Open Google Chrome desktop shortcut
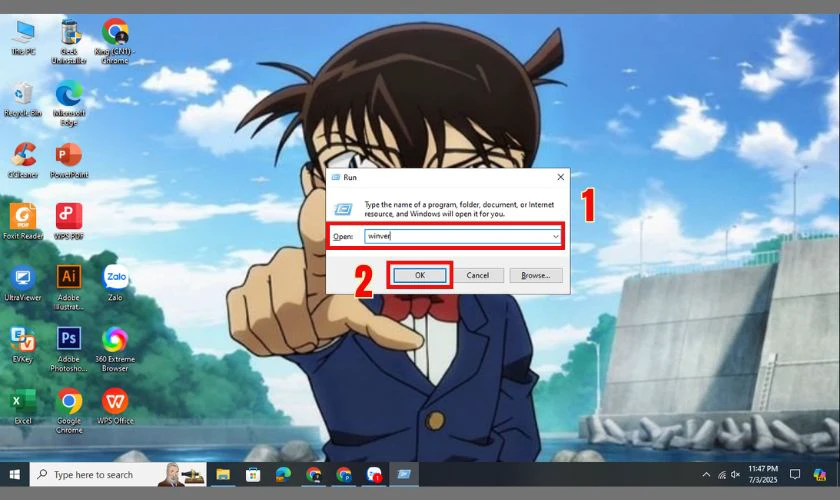The image size is (840, 500). click(x=69, y=411)
